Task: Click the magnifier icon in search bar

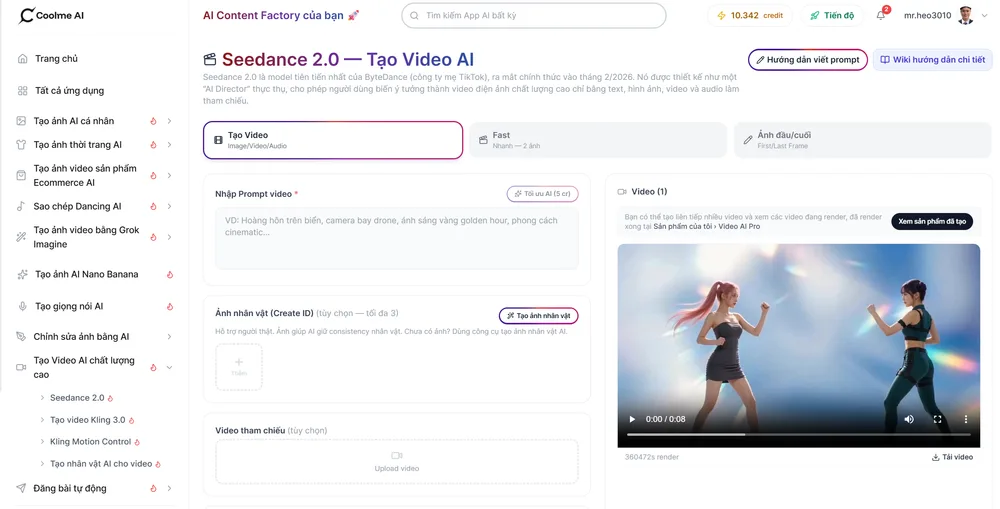Action: tap(415, 15)
